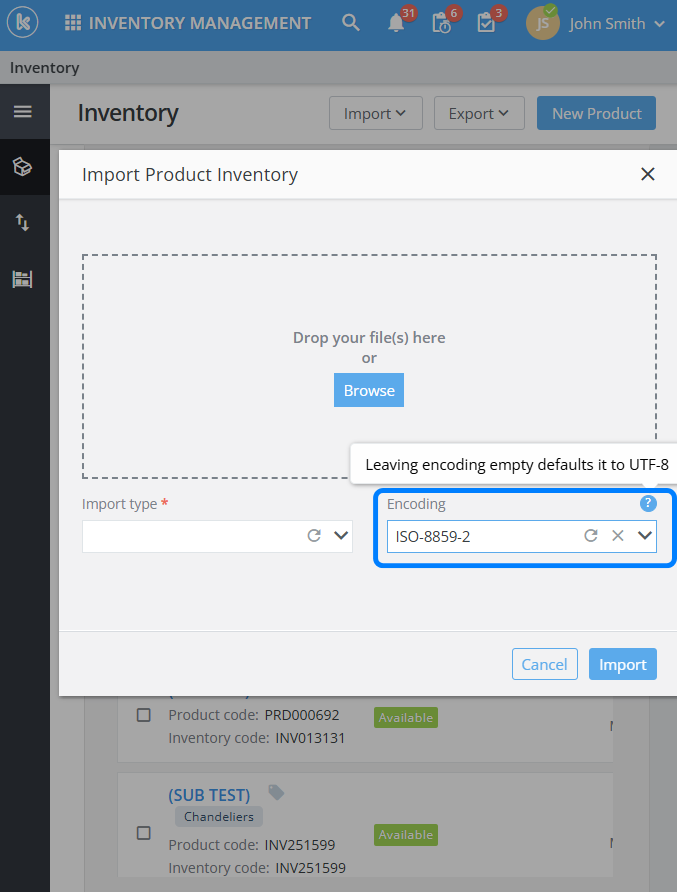
Task: Open the stock movements arrows sidebar icon
Action: coord(22,222)
